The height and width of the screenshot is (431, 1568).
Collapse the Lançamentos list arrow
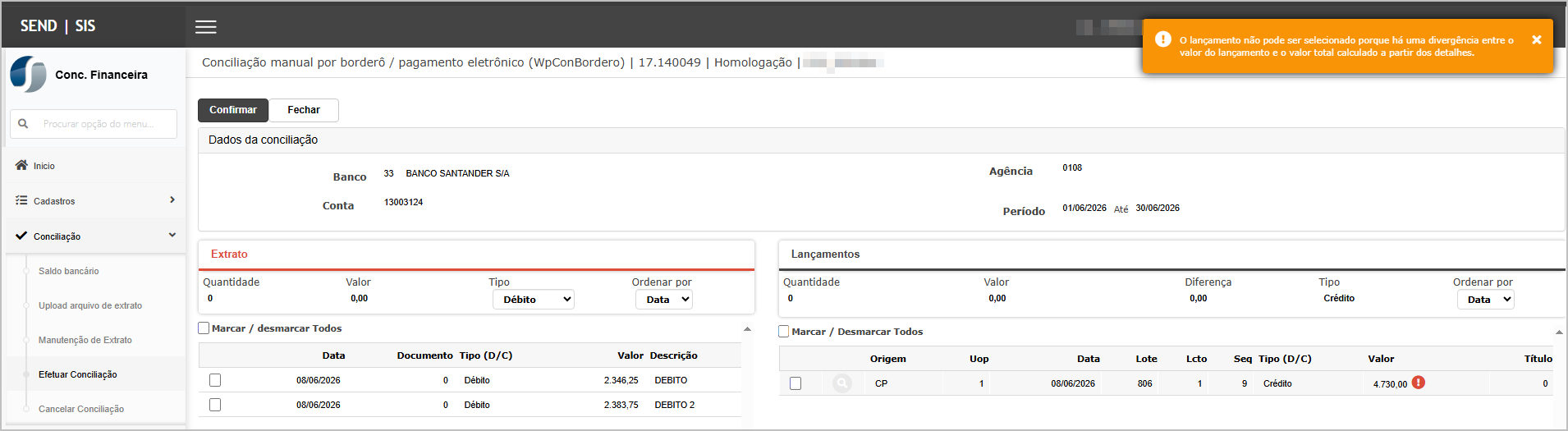tap(1558, 332)
